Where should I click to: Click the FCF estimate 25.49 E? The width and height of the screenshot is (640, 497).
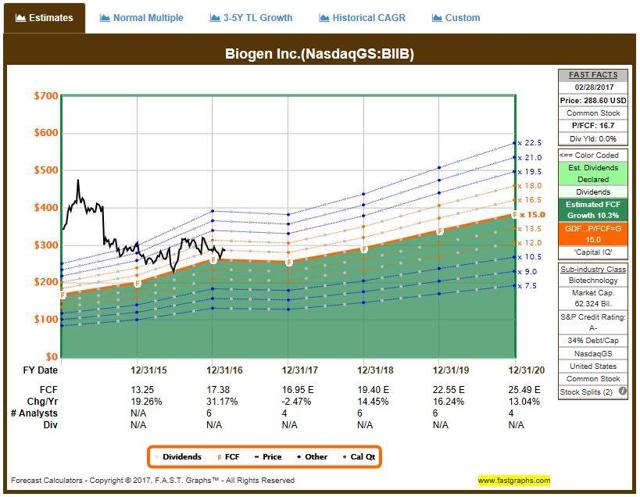[x=524, y=390]
